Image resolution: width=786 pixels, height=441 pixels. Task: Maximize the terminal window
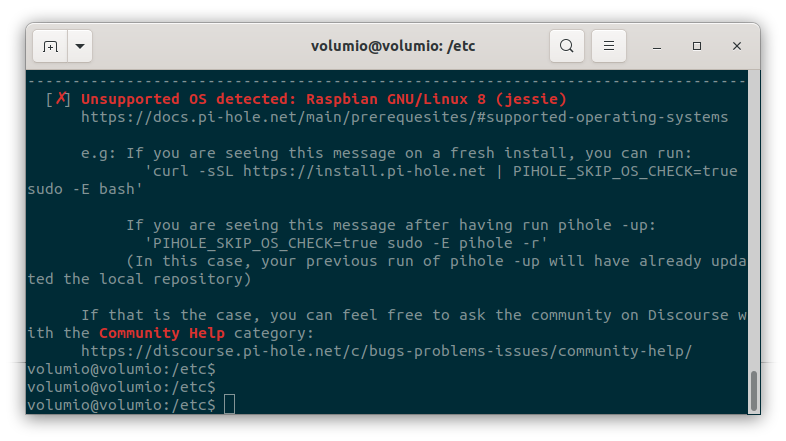pyautogui.click(x=697, y=46)
